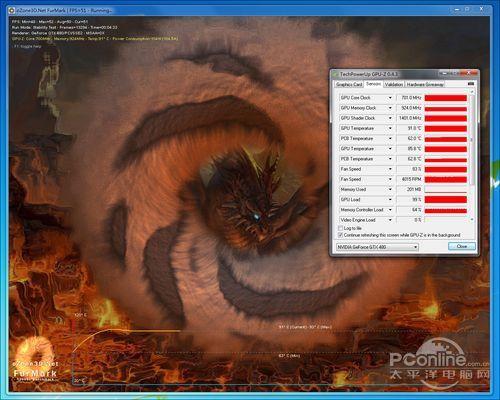Select the Hardware Giveaway tab
Image resolution: width=500 pixels, height=400 pixels.
(425, 84)
